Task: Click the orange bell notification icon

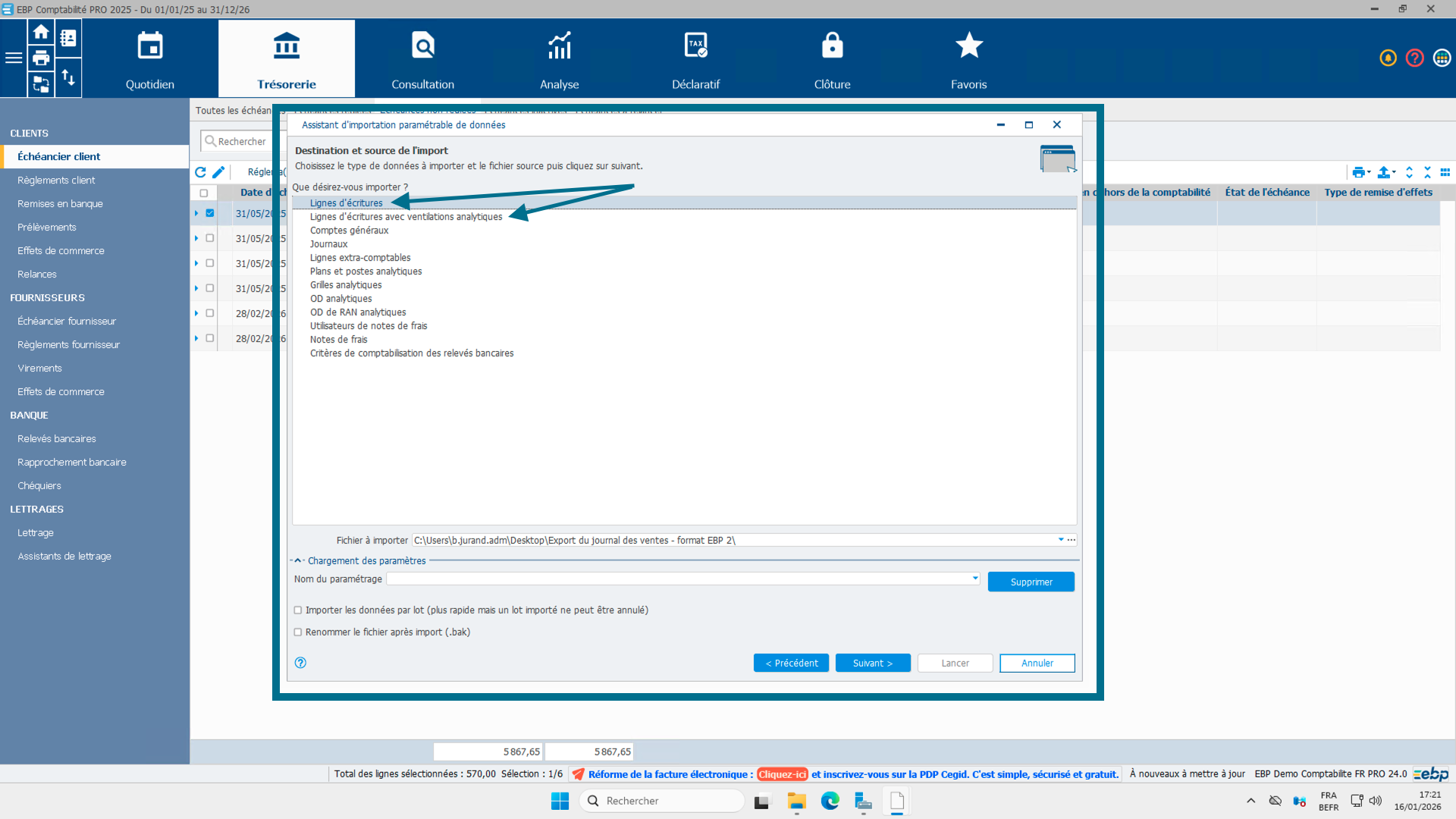Action: point(1388,58)
